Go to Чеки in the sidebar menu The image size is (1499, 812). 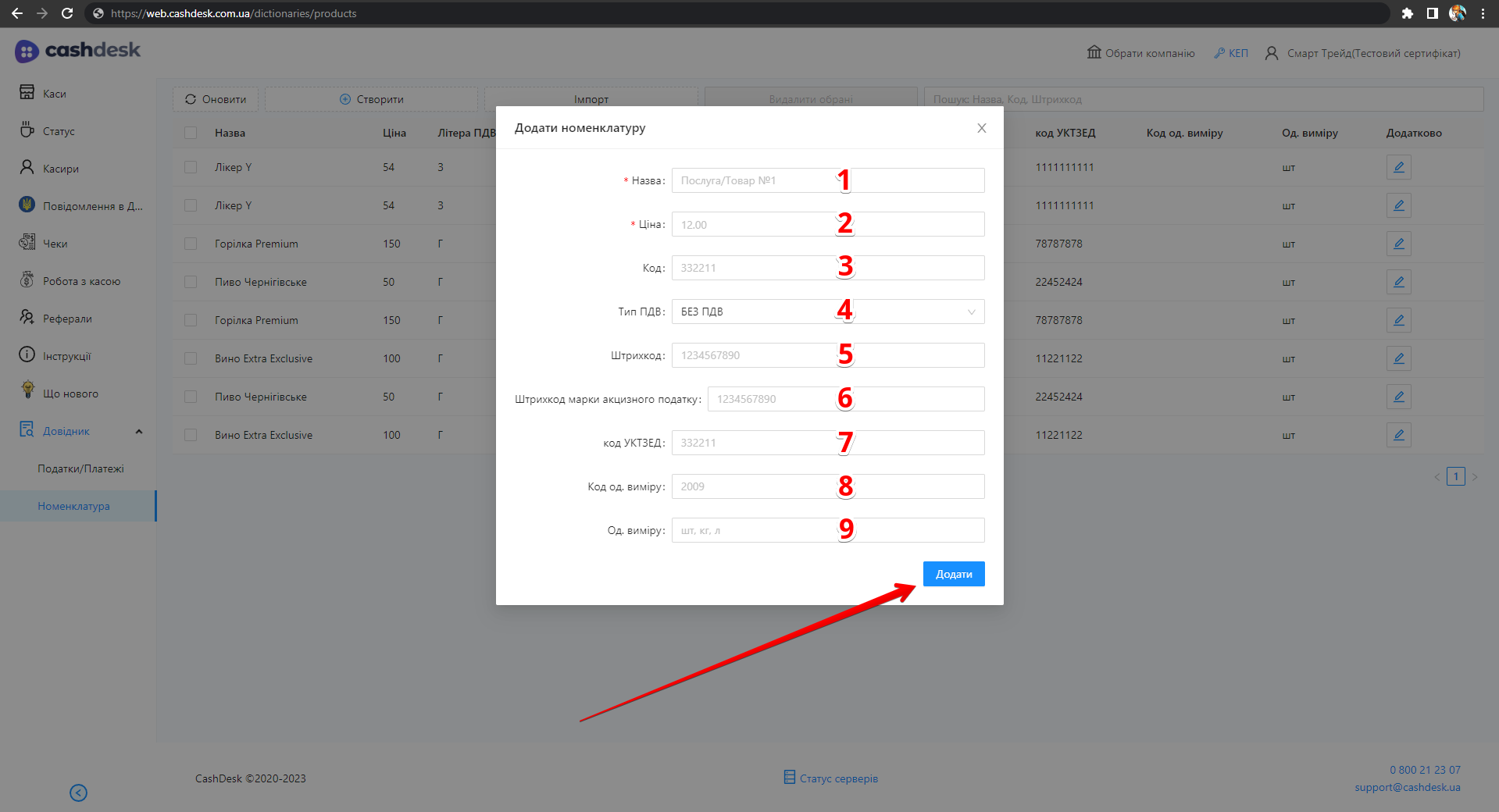click(x=55, y=244)
